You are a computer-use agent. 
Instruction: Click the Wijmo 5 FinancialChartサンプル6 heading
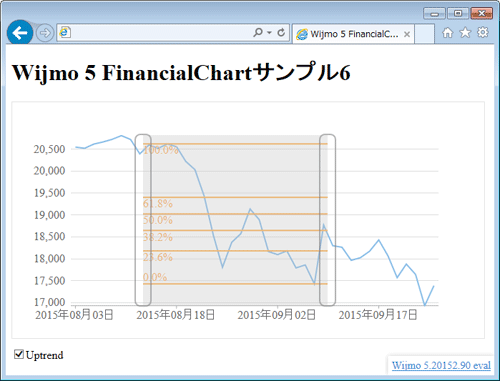click(x=181, y=72)
